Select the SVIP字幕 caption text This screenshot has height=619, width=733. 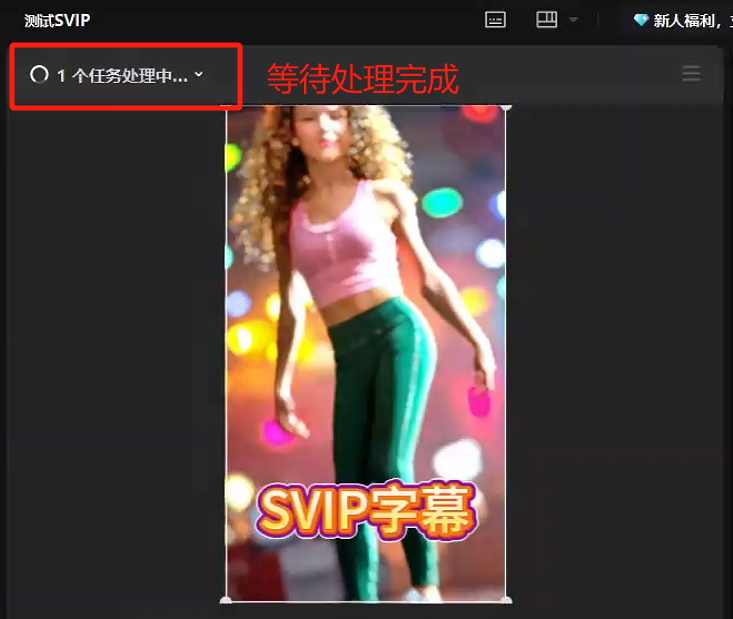[366, 510]
